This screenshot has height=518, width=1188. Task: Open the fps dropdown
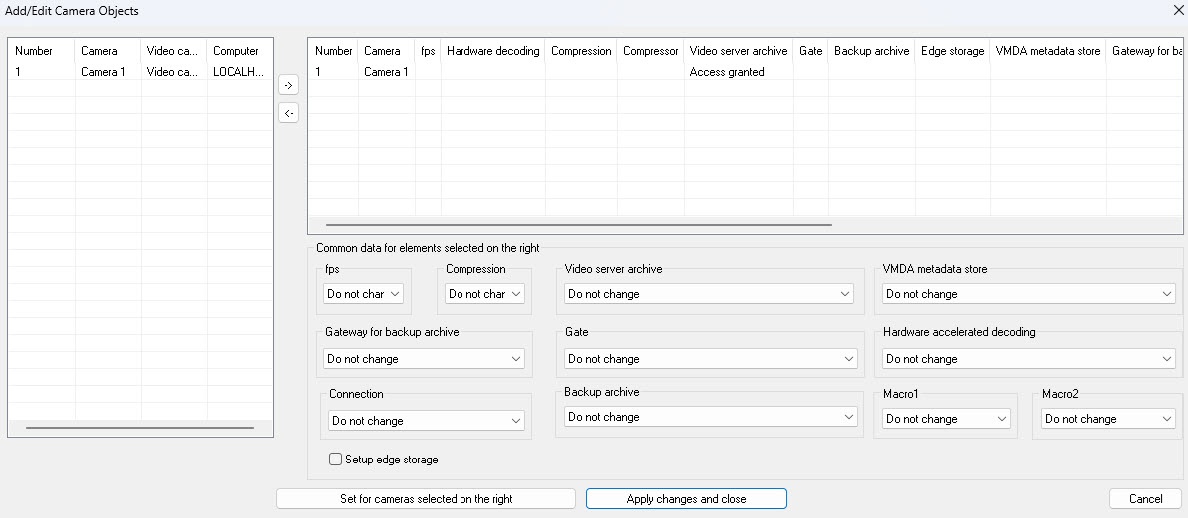(x=364, y=294)
